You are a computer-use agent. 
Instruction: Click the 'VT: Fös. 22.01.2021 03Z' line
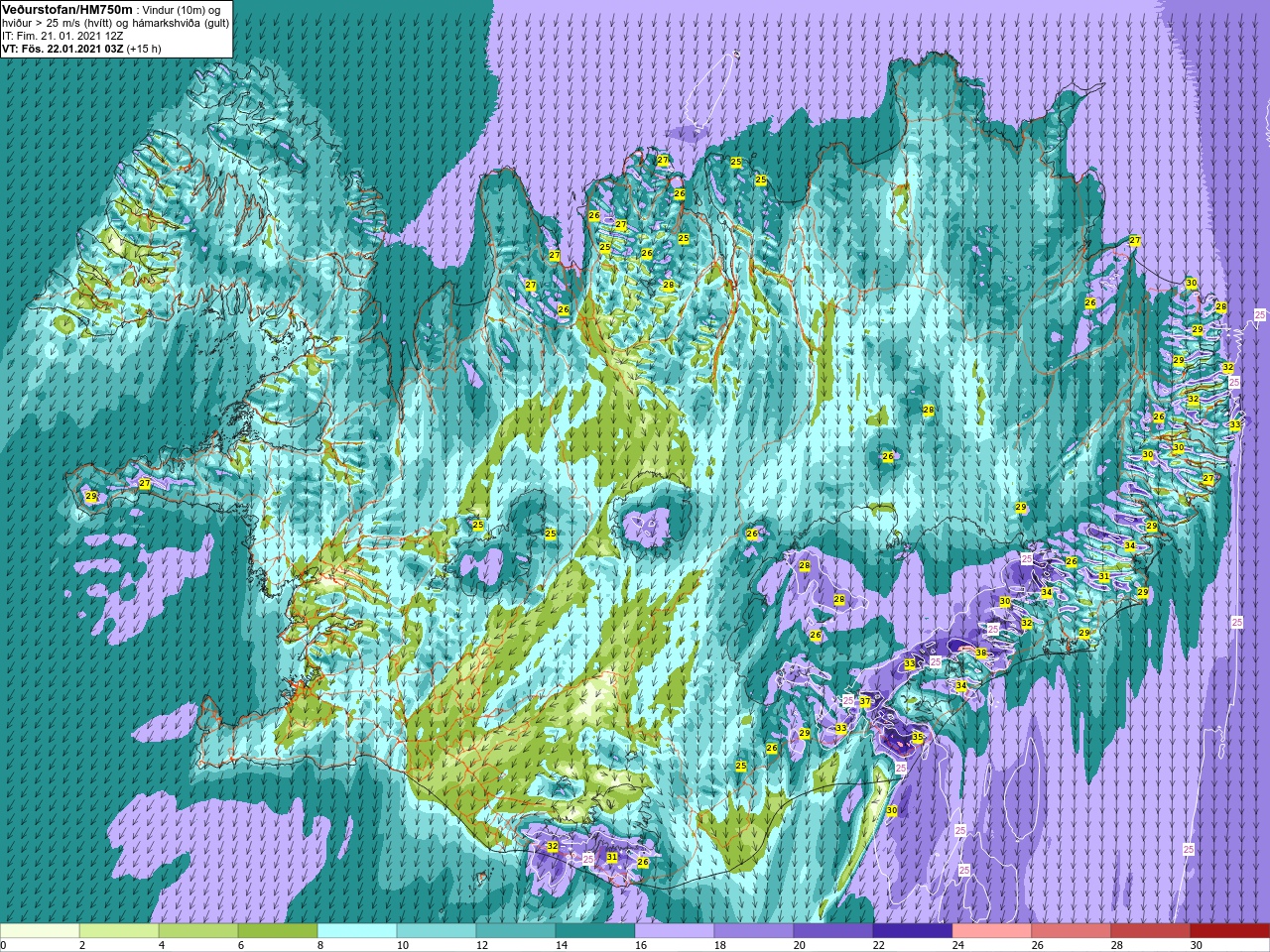coord(63,48)
